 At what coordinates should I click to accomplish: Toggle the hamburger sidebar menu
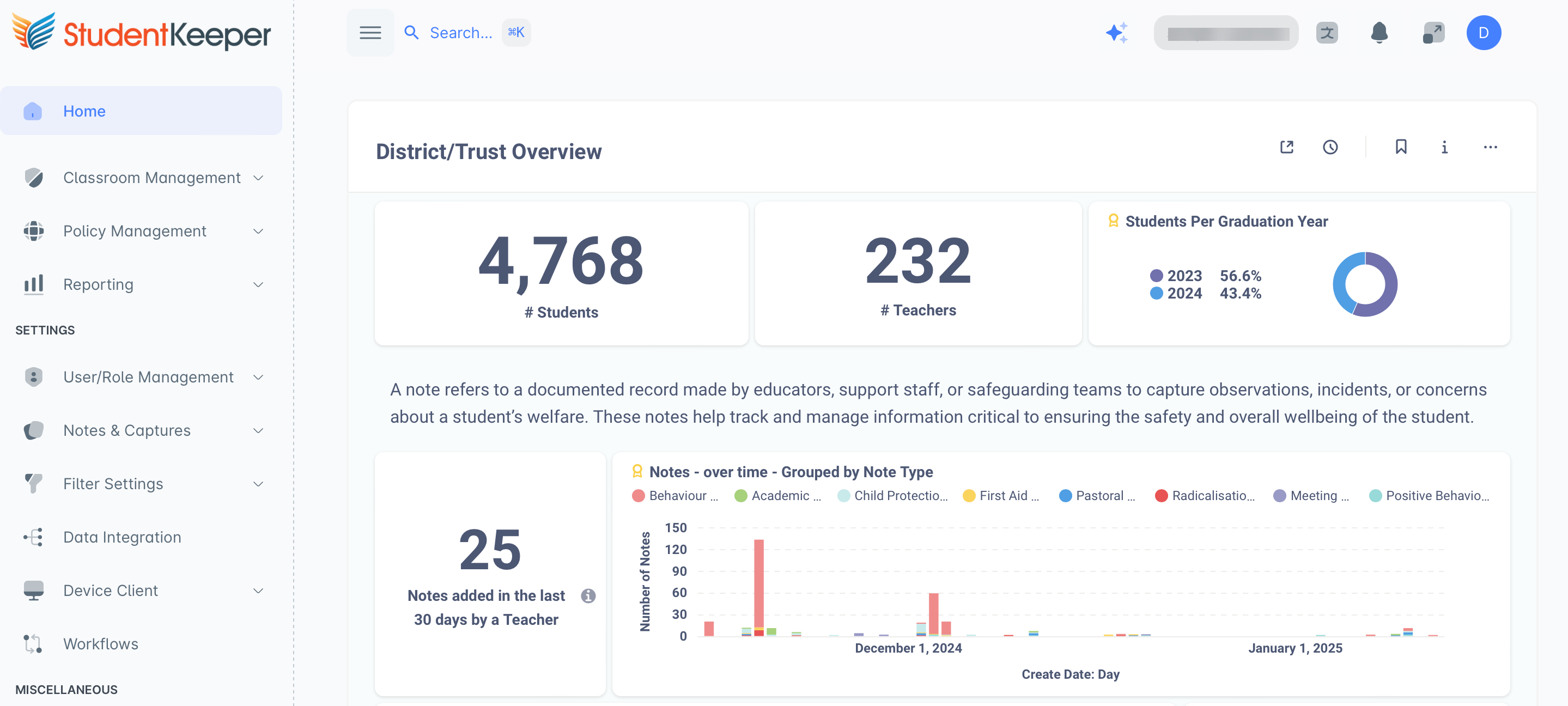click(x=370, y=33)
